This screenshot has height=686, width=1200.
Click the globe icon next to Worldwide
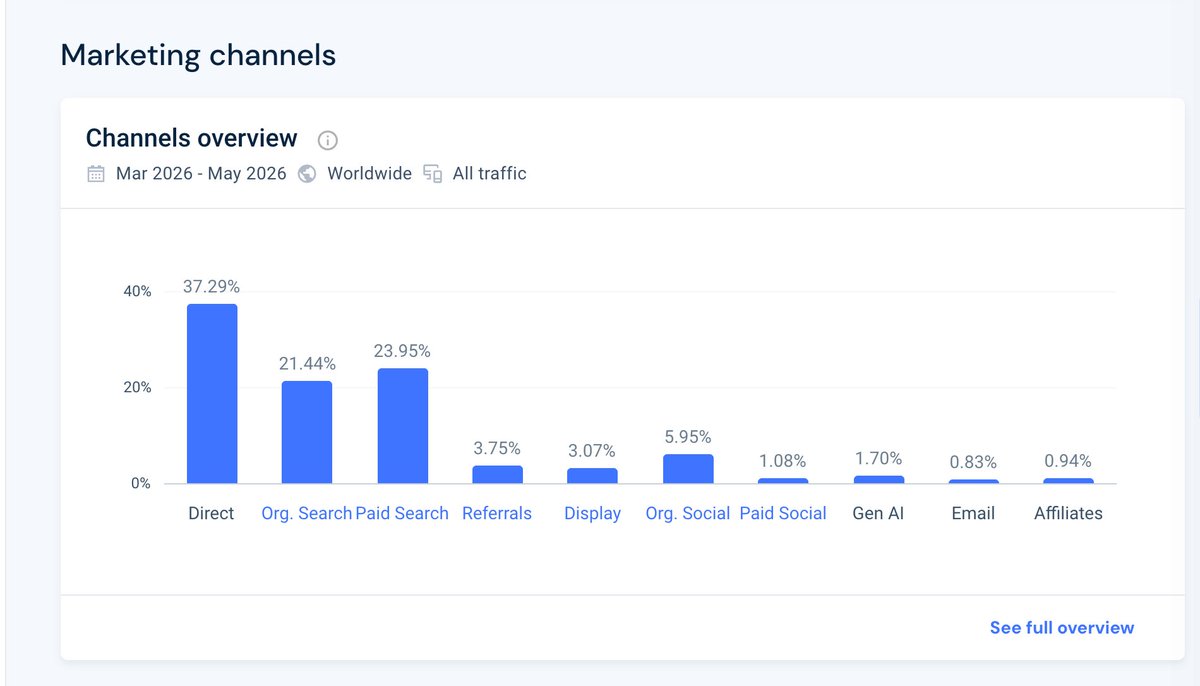(x=308, y=174)
